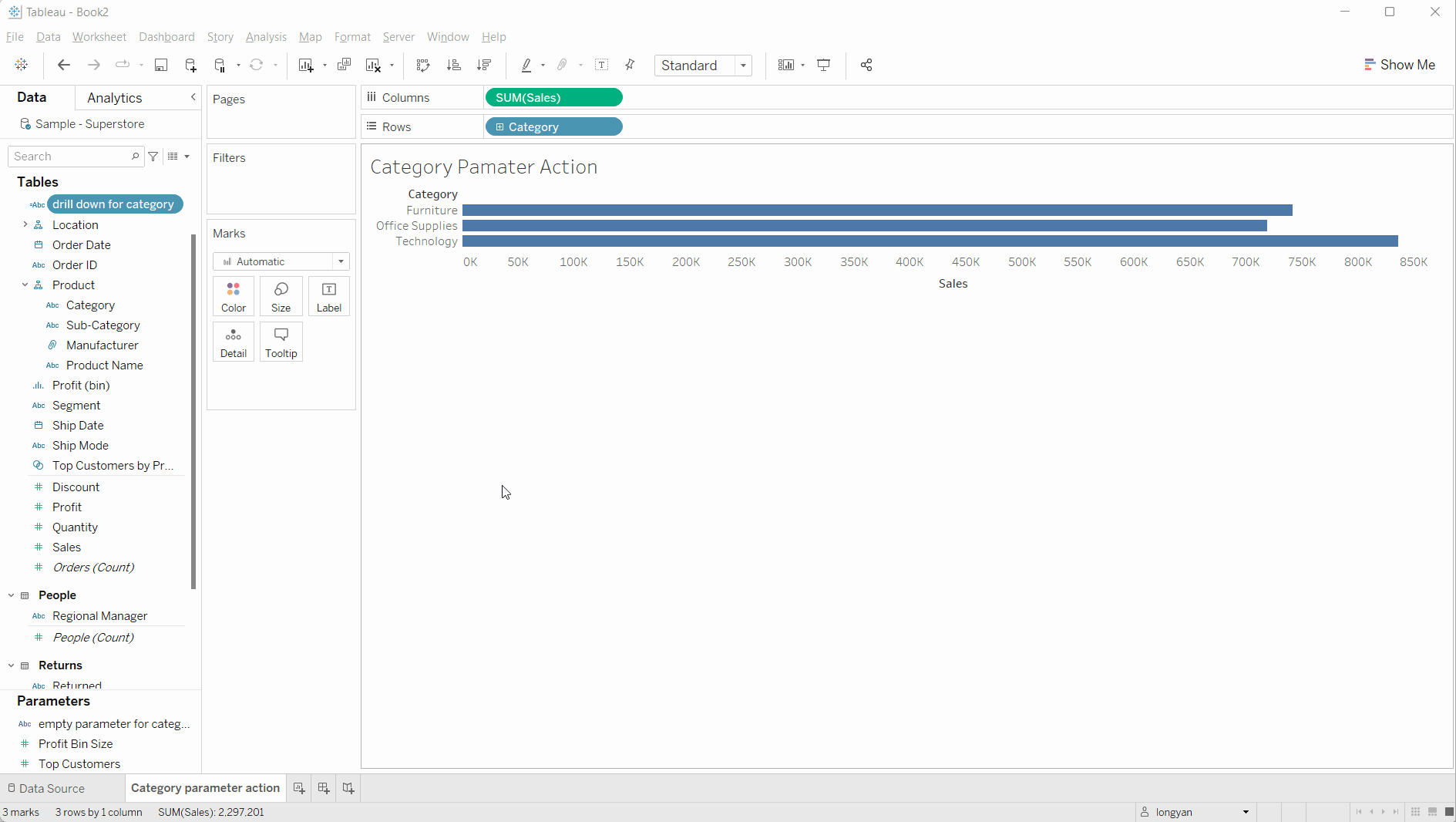The width and height of the screenshot is (1456, 822).
Task: Click the Office Supplies bar
Action: coord(865,226)
